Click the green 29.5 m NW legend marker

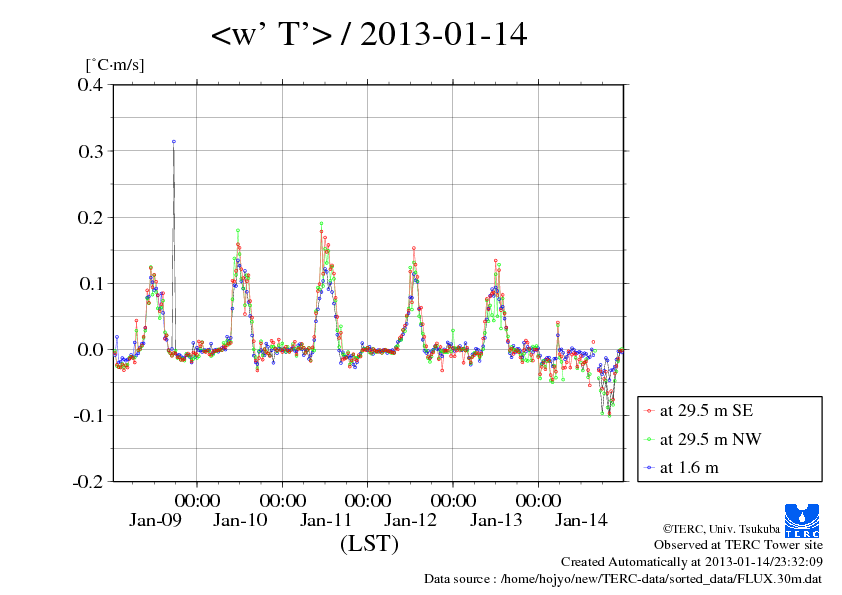[649, 440]
